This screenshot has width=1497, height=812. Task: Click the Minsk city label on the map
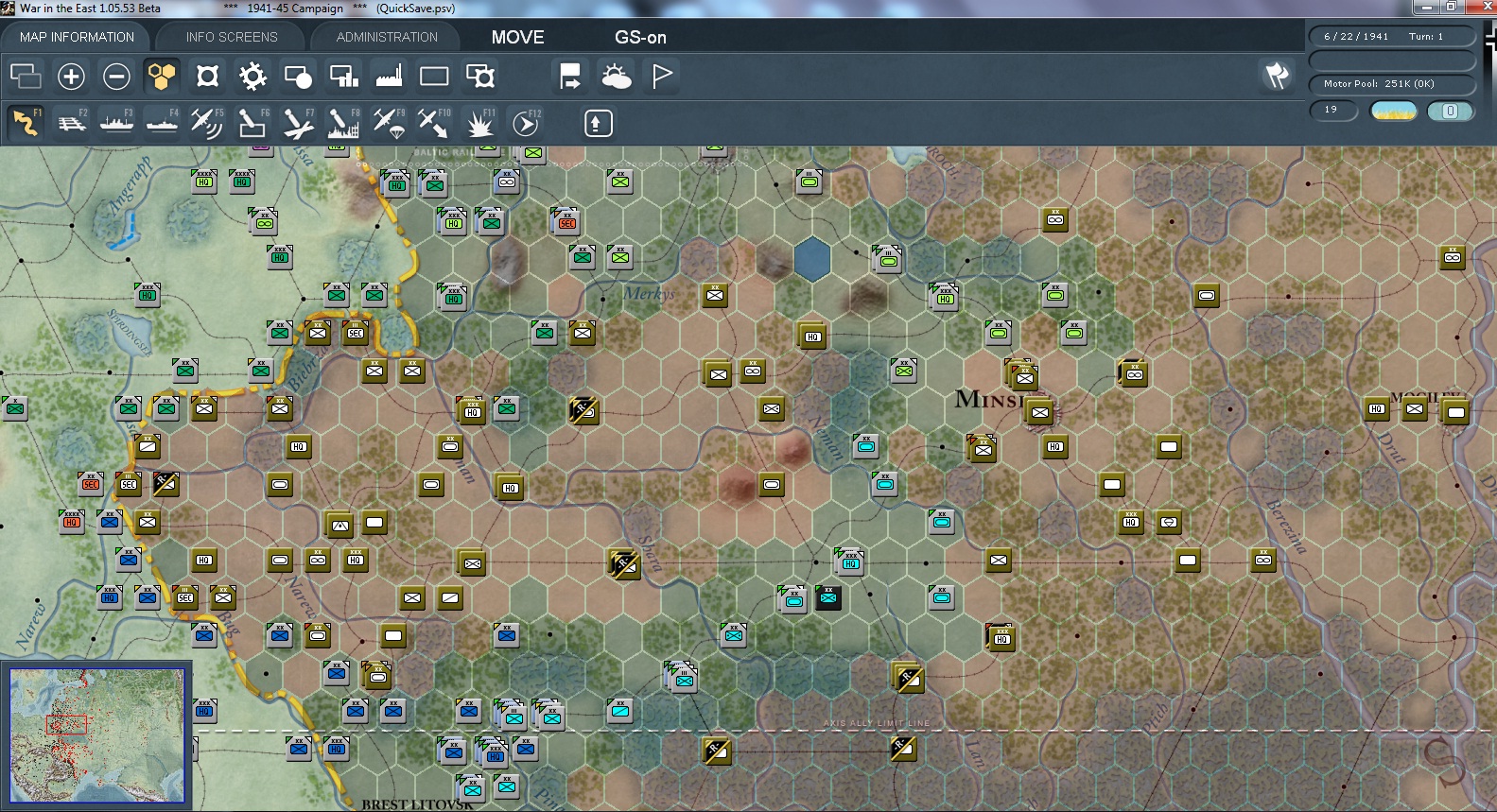point(990,399)
